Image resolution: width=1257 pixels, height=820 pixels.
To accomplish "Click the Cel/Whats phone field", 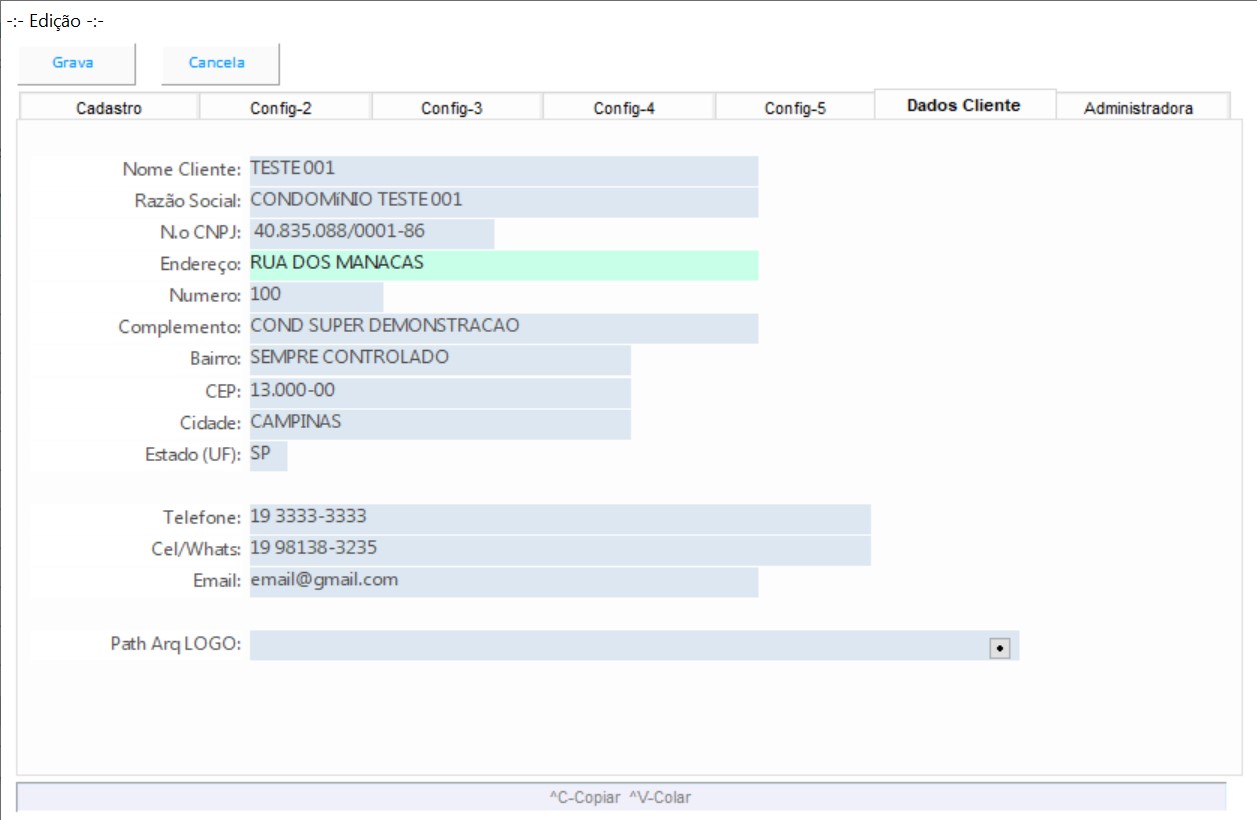I will point(559,550).
